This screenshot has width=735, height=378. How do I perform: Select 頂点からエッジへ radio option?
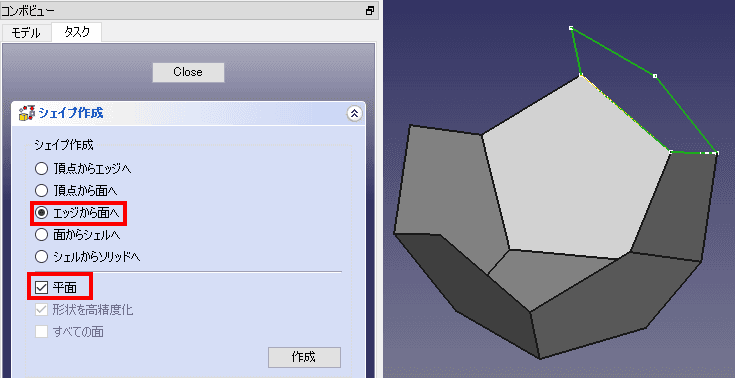tap(42, 168)
